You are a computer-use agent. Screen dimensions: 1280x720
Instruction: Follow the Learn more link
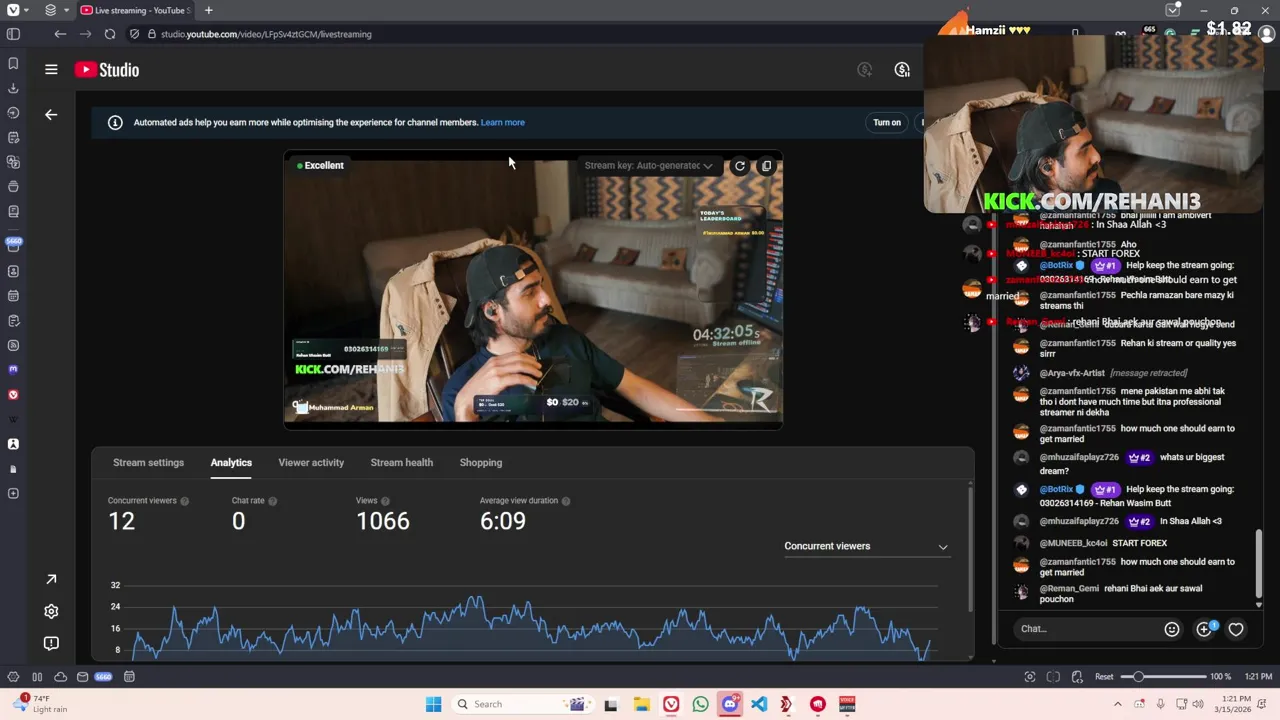pyautogui.click(x=503, y=122)
